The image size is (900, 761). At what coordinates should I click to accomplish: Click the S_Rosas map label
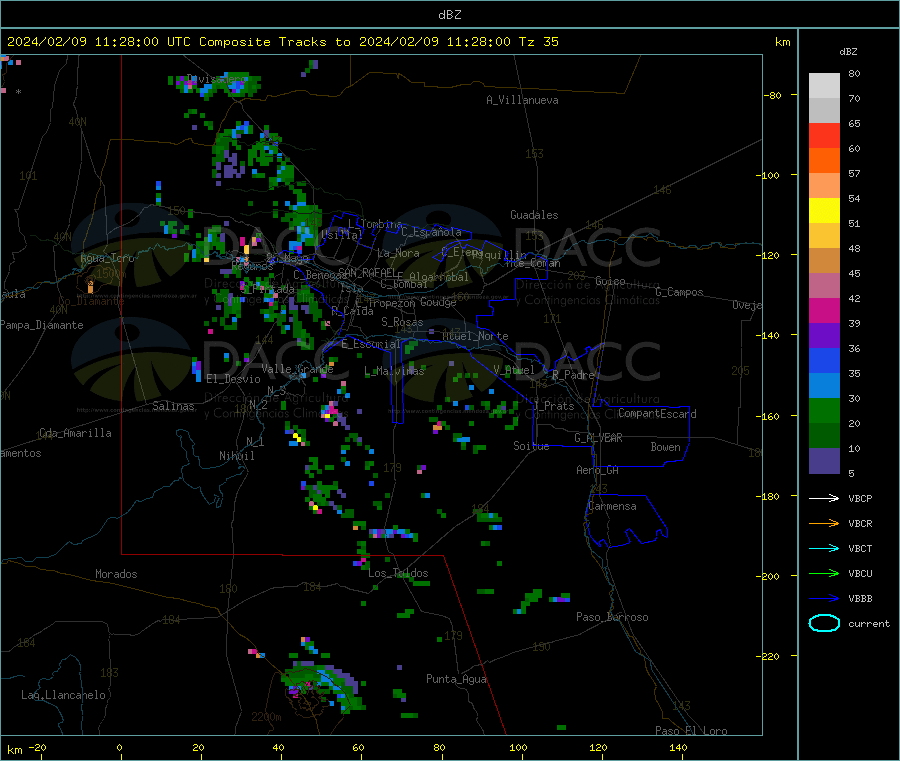[402, 322]
